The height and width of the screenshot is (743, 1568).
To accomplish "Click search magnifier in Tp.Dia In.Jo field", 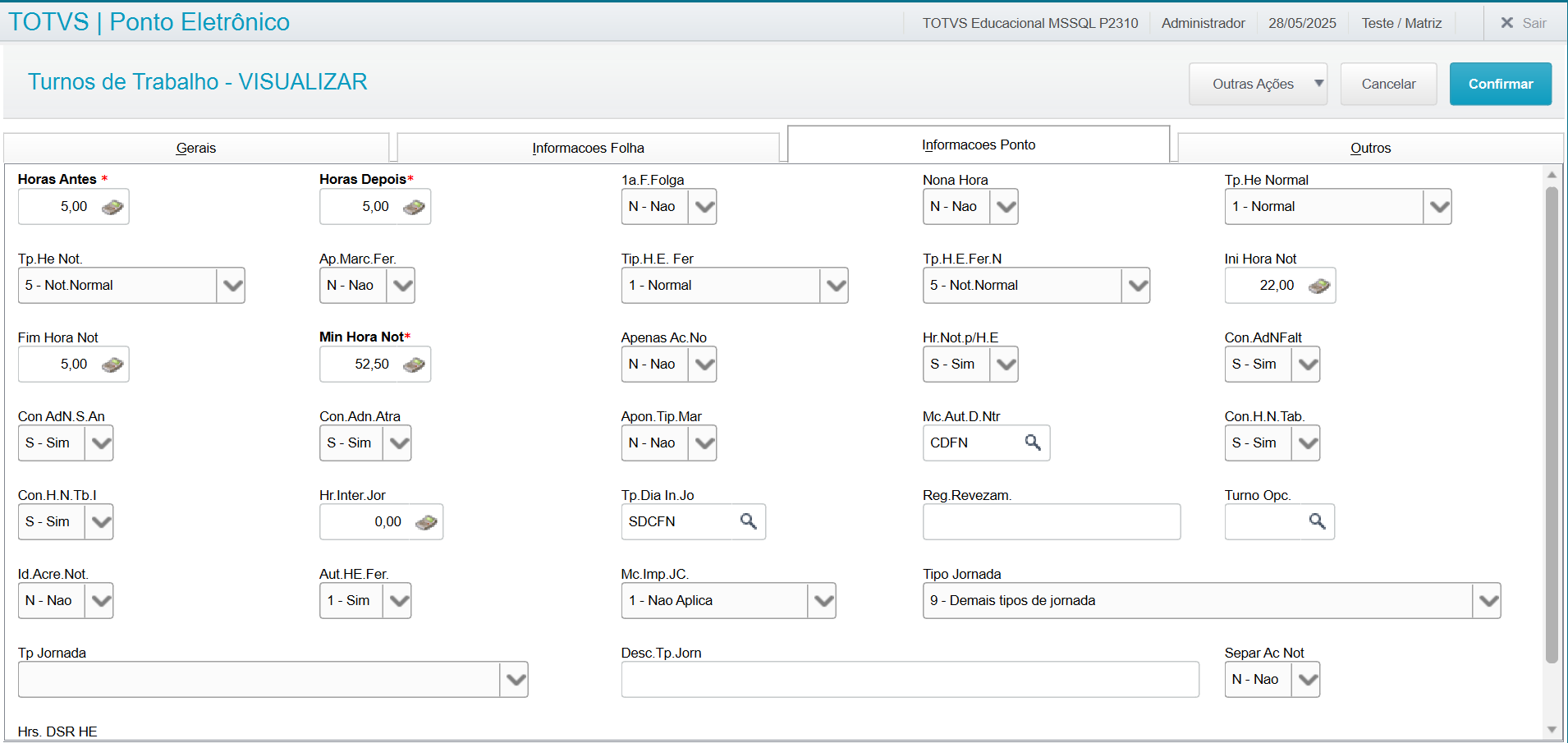I will pyautogui.click(x=748, y=521).
